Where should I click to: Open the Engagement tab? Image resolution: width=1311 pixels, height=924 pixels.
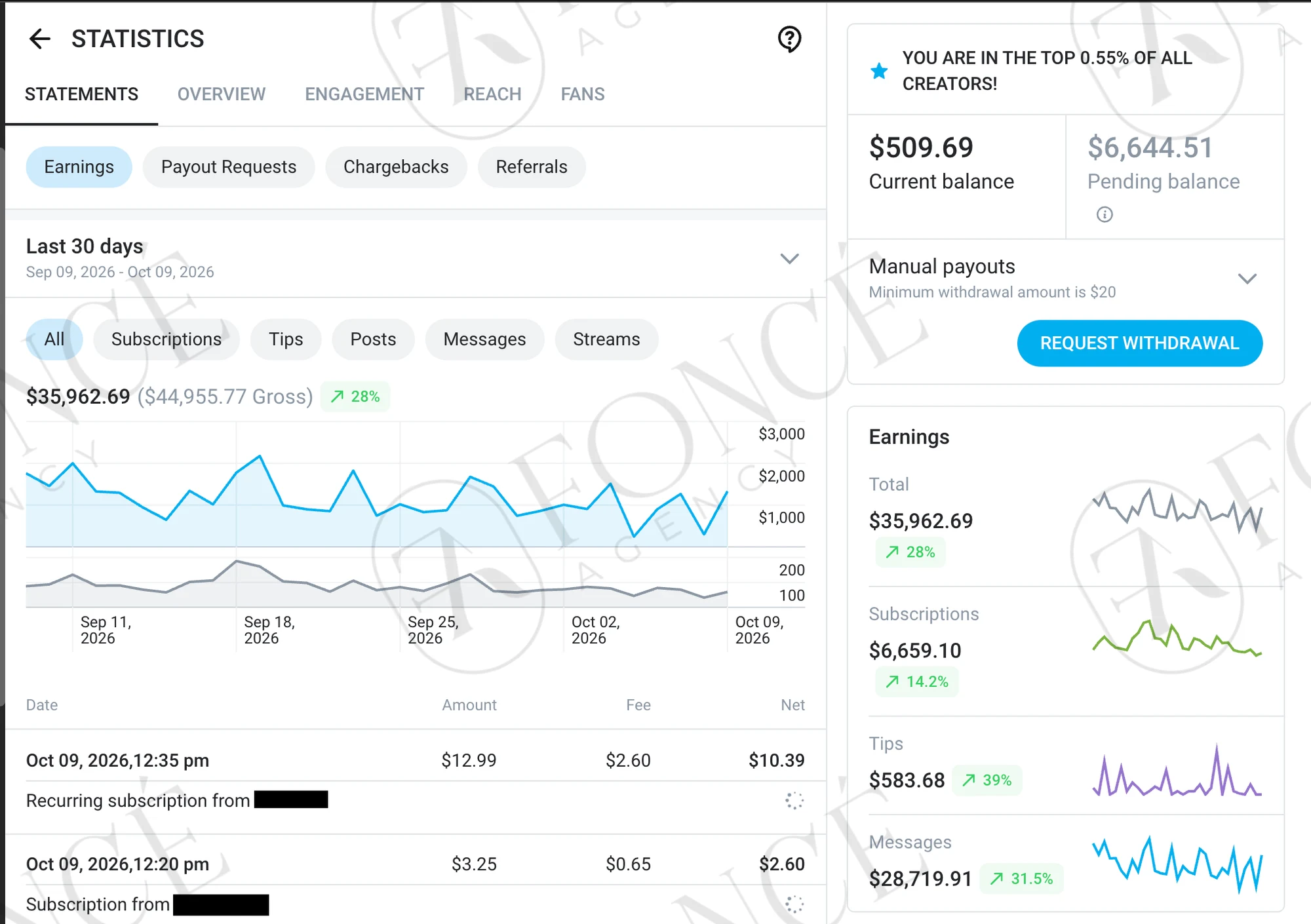[364, 94]
